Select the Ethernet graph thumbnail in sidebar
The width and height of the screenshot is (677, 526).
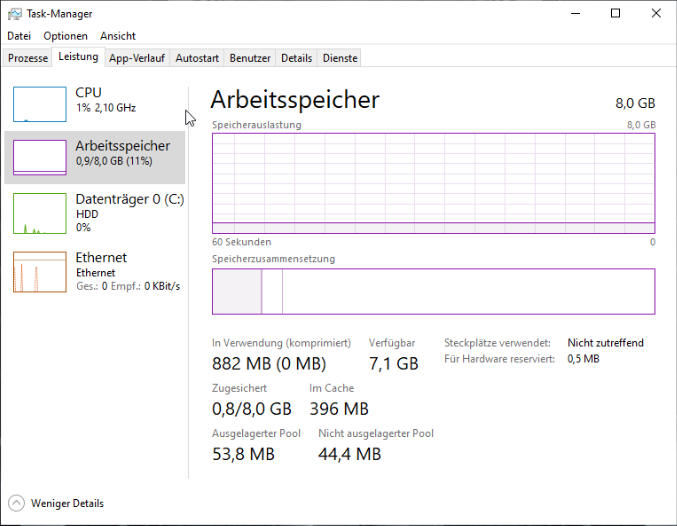[x=39, y=272]
